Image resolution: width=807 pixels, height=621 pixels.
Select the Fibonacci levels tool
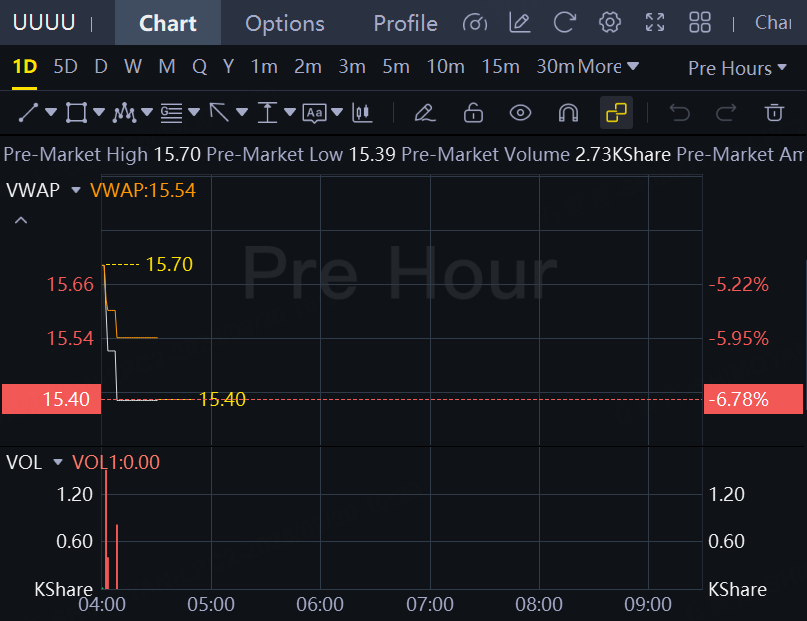pos(171,113)
